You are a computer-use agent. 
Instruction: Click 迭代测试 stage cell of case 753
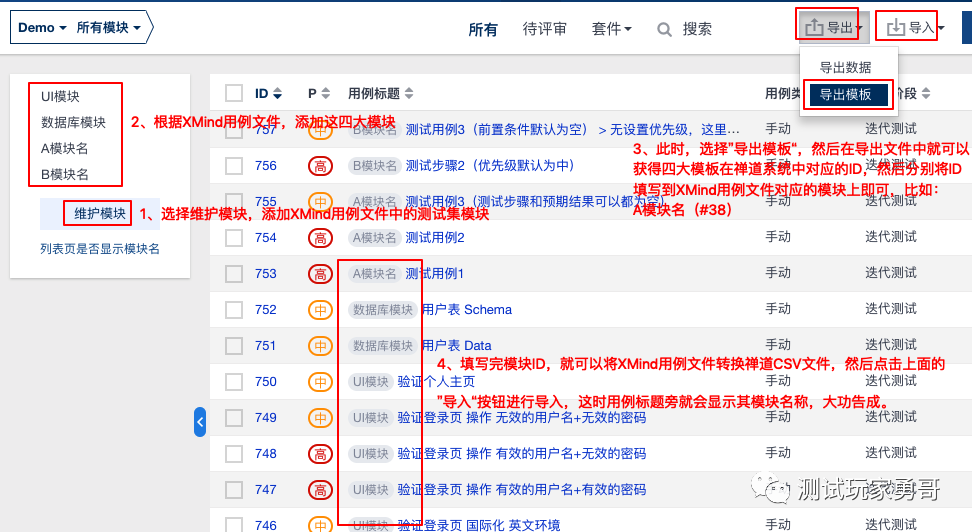click(891, 273)
